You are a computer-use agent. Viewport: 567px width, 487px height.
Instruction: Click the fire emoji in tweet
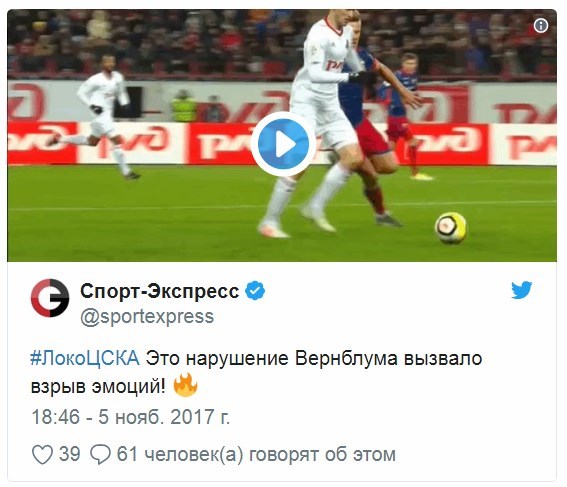[x=186, y=385]
